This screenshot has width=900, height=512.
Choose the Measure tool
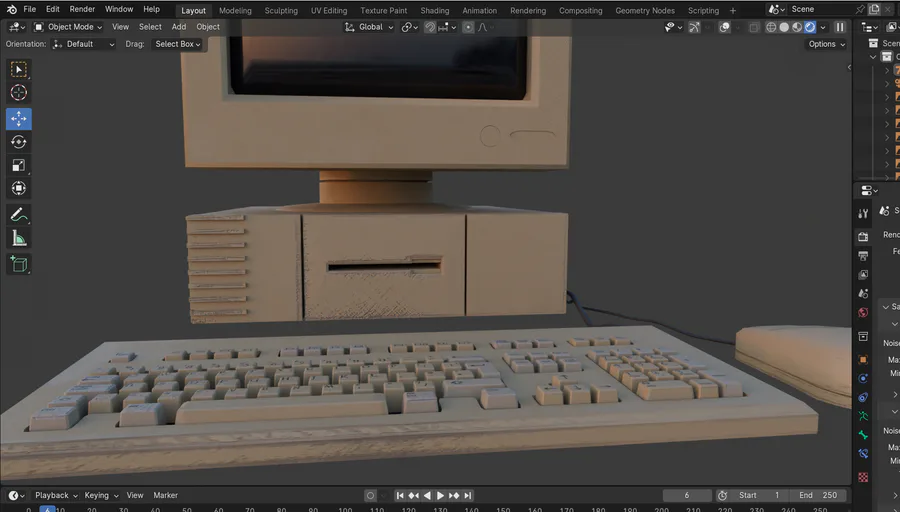point(19,238)
